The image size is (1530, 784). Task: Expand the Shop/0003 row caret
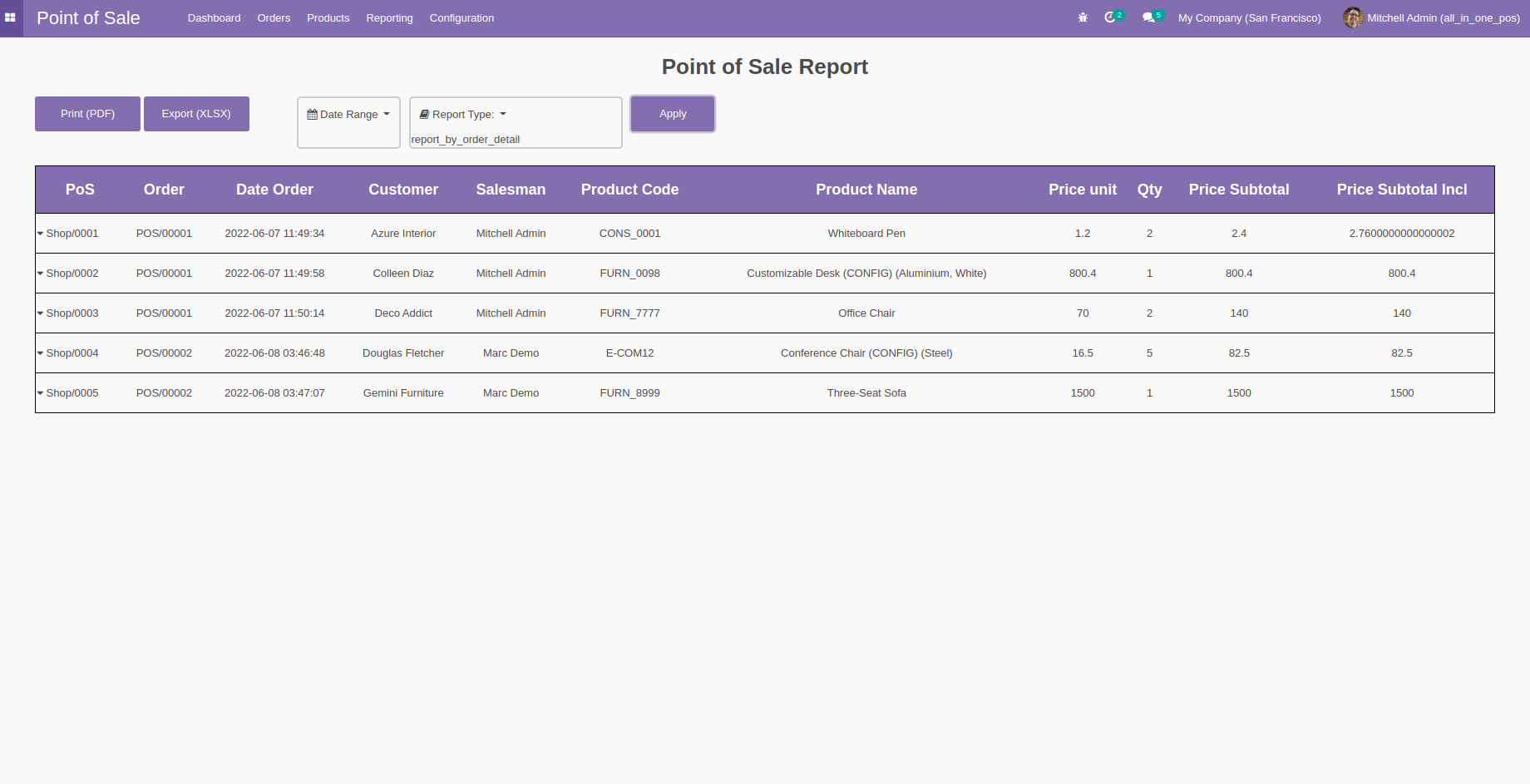coord(40,313)
